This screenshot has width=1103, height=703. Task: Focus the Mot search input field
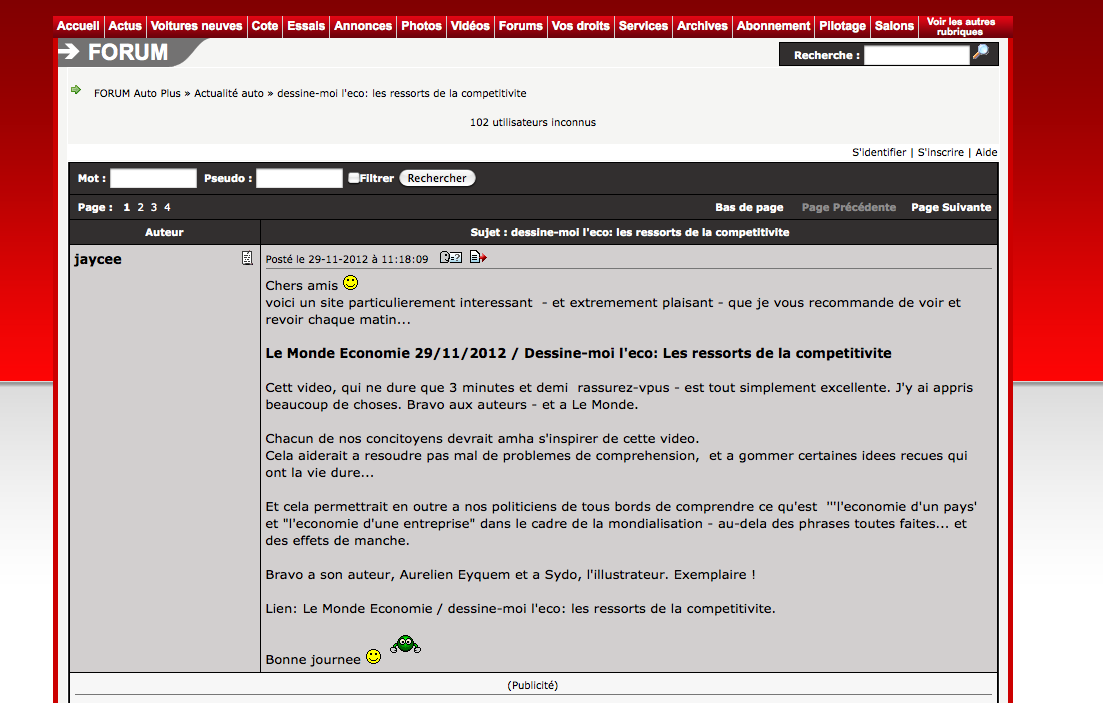click(153, 178)
